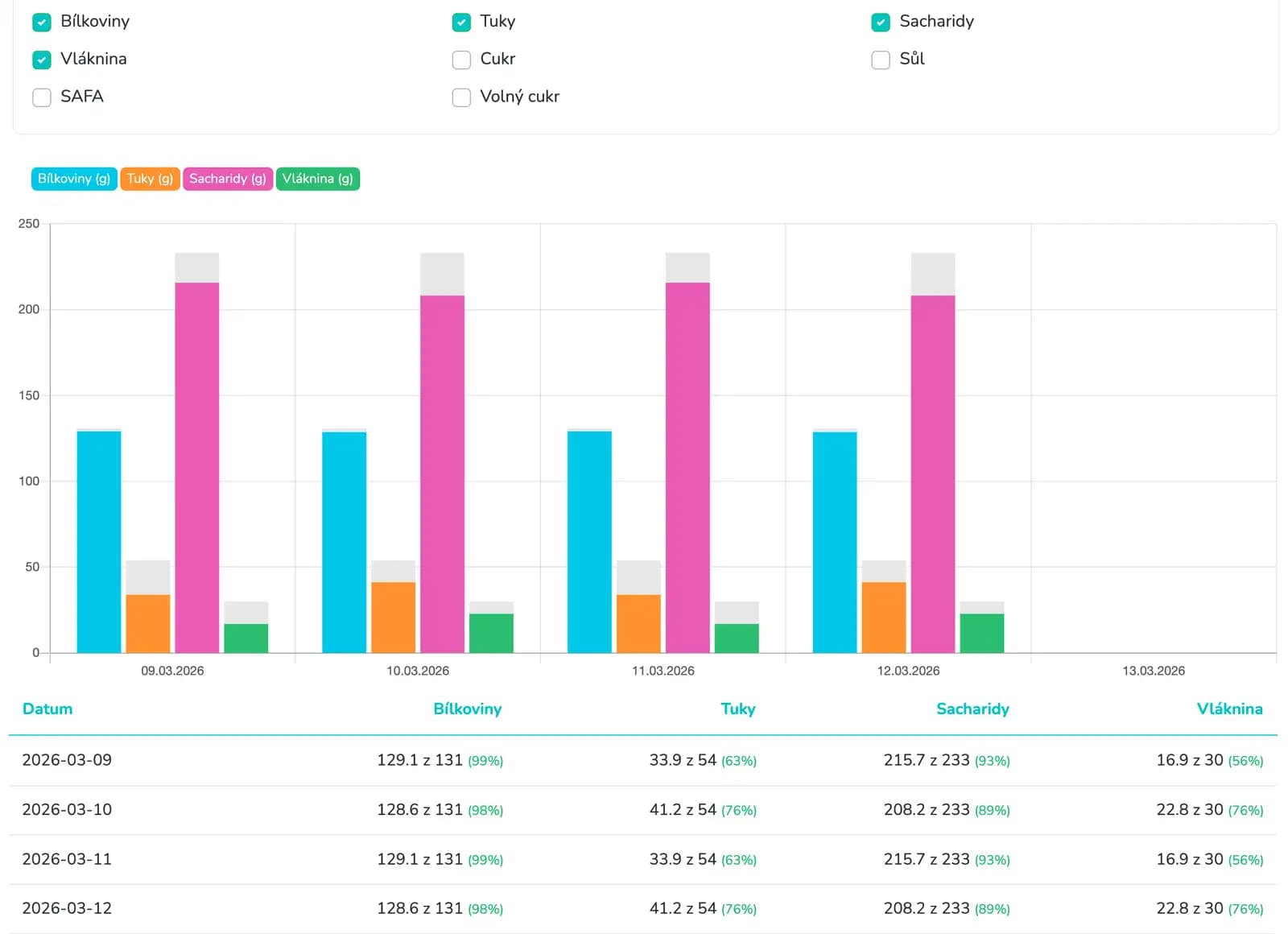
Task: Enable the Cukr checkbox
Action: click(461, 60)
